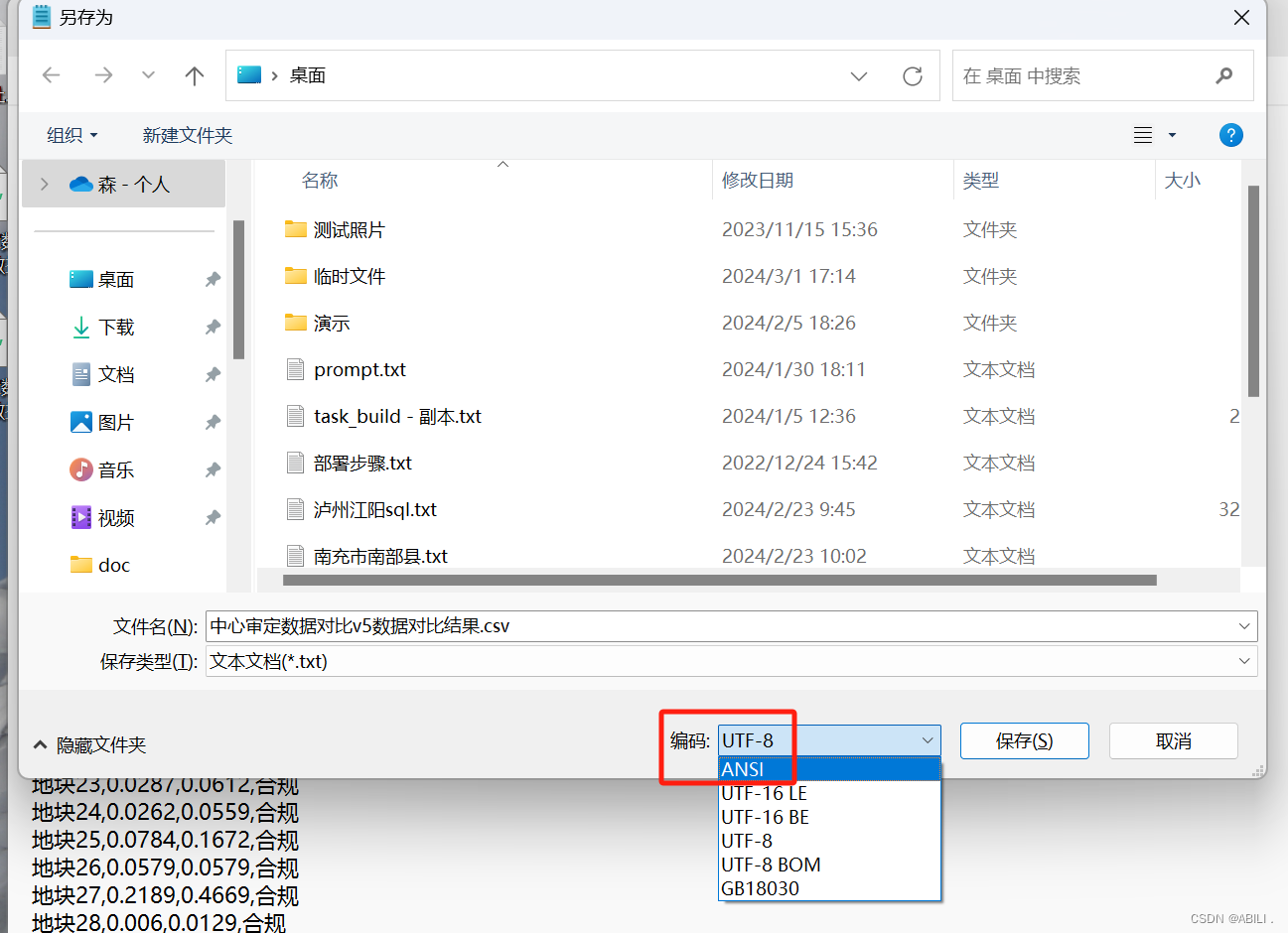This screenshot has height=933, width=1288.
Task: Select the 测试照片 folder
Action: (x=349, y=229)
